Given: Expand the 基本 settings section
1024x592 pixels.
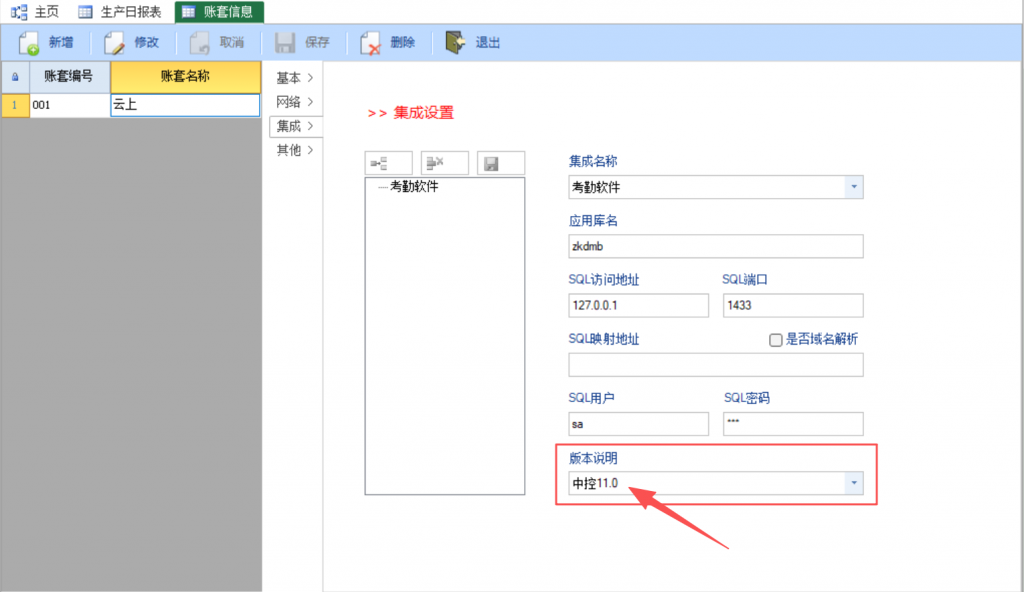Looking at the screenshot, I should 294,78.
